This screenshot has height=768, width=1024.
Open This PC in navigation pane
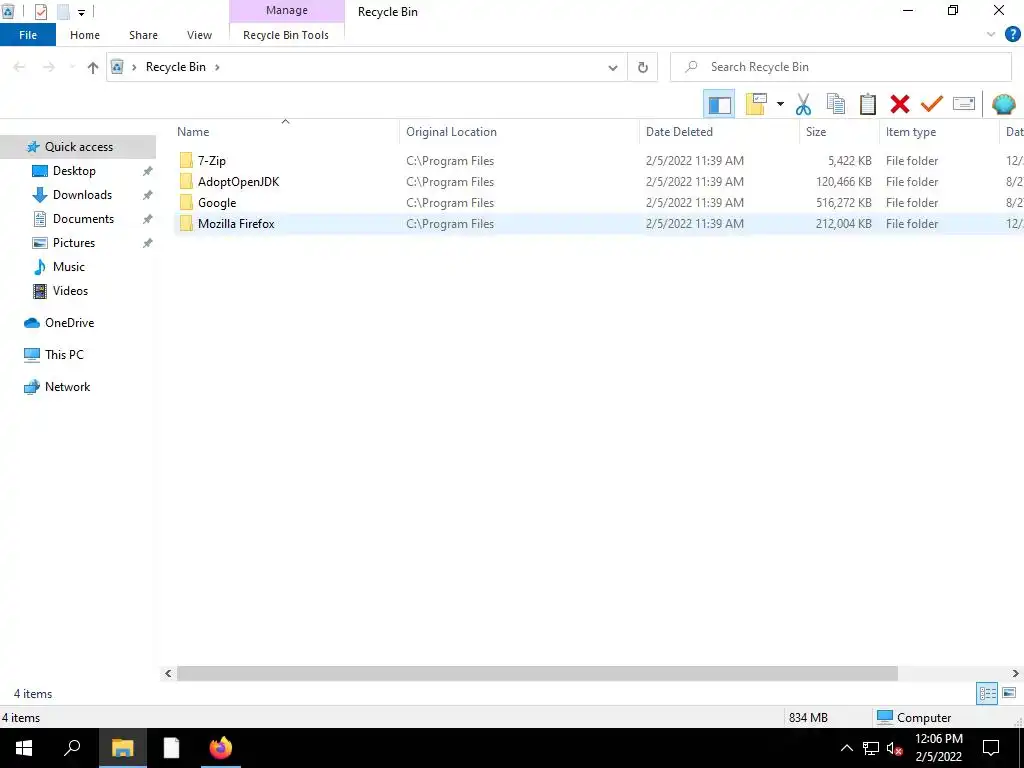tap(64, 355)
